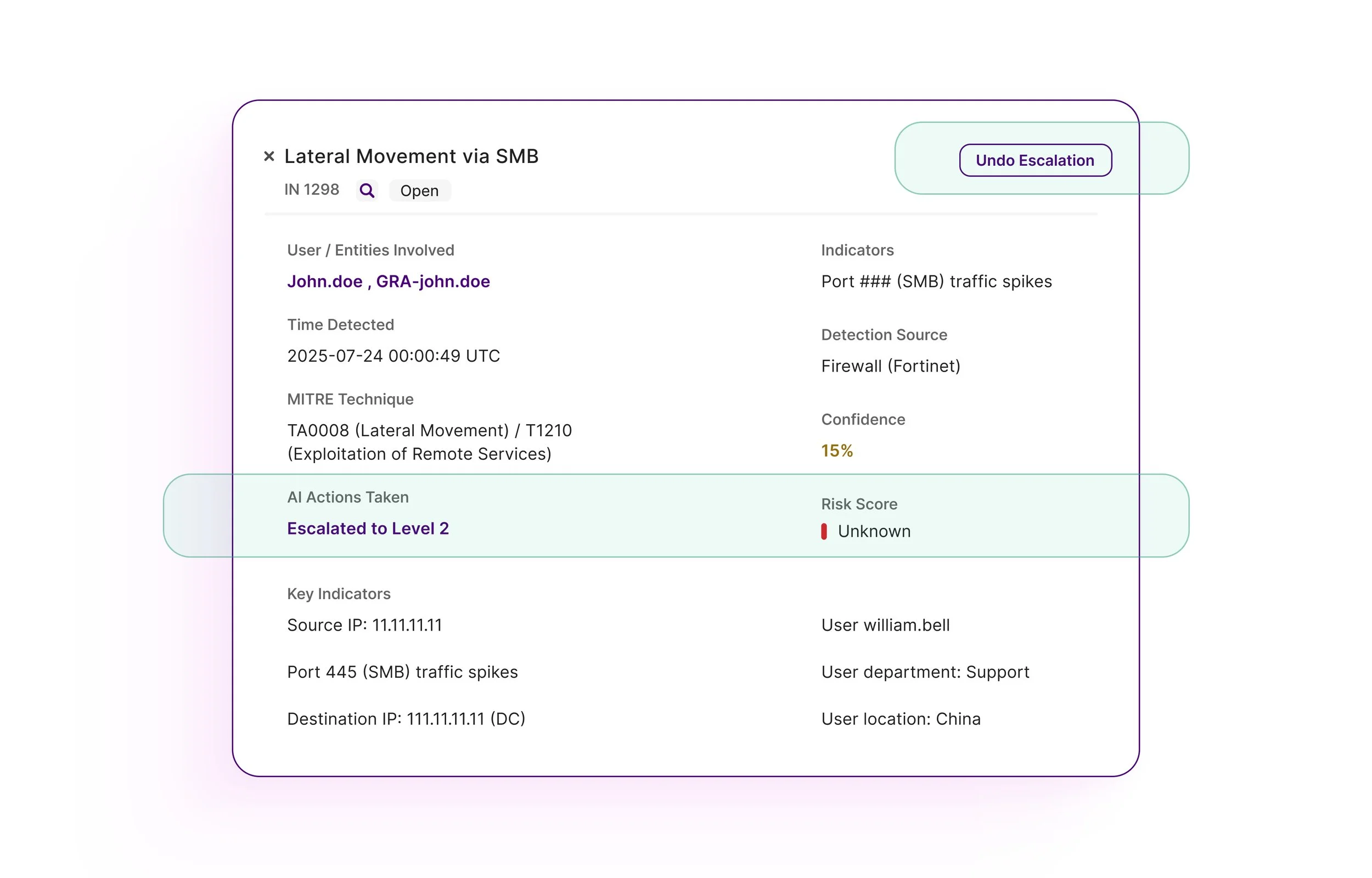Open the magnifier search icon beside IN 1298
This screenshot has width=1372, height=878.
(367, 190)
